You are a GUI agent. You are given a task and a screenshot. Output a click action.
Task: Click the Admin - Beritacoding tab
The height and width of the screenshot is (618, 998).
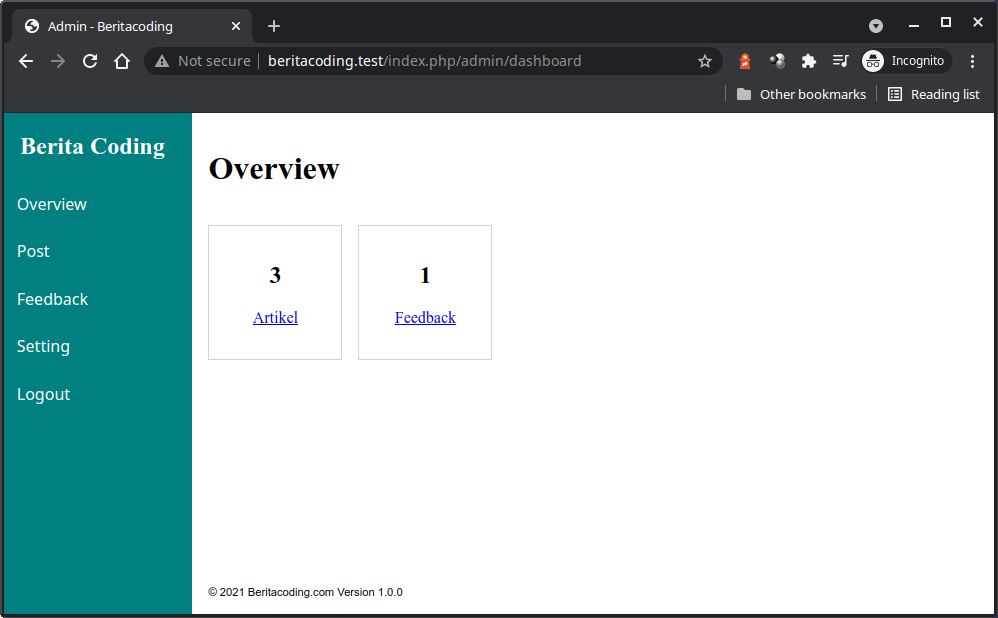120,25
